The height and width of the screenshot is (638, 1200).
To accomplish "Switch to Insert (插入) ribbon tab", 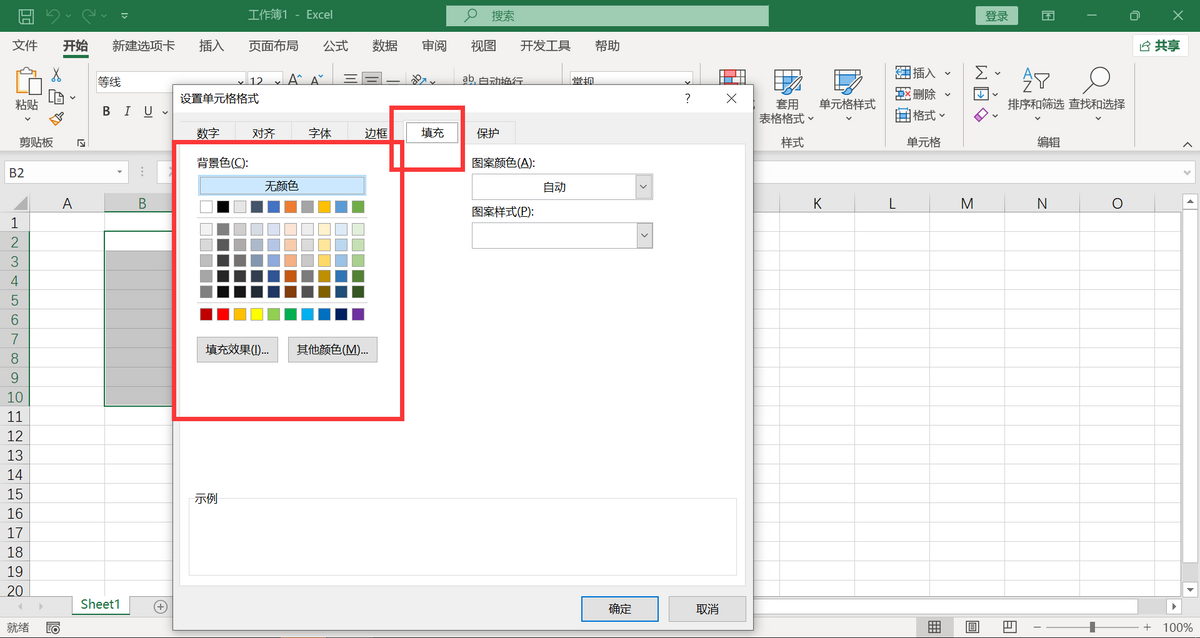I will pos(212,46).
